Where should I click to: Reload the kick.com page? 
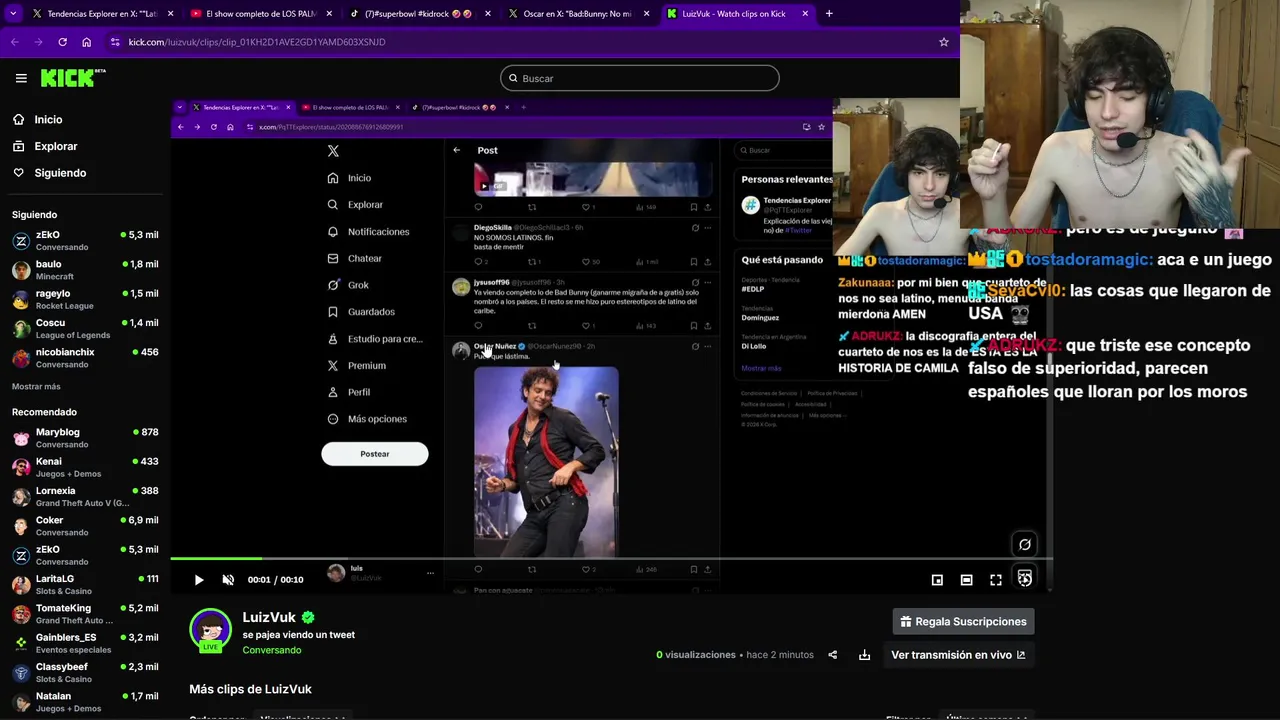(x=62, y=42)
